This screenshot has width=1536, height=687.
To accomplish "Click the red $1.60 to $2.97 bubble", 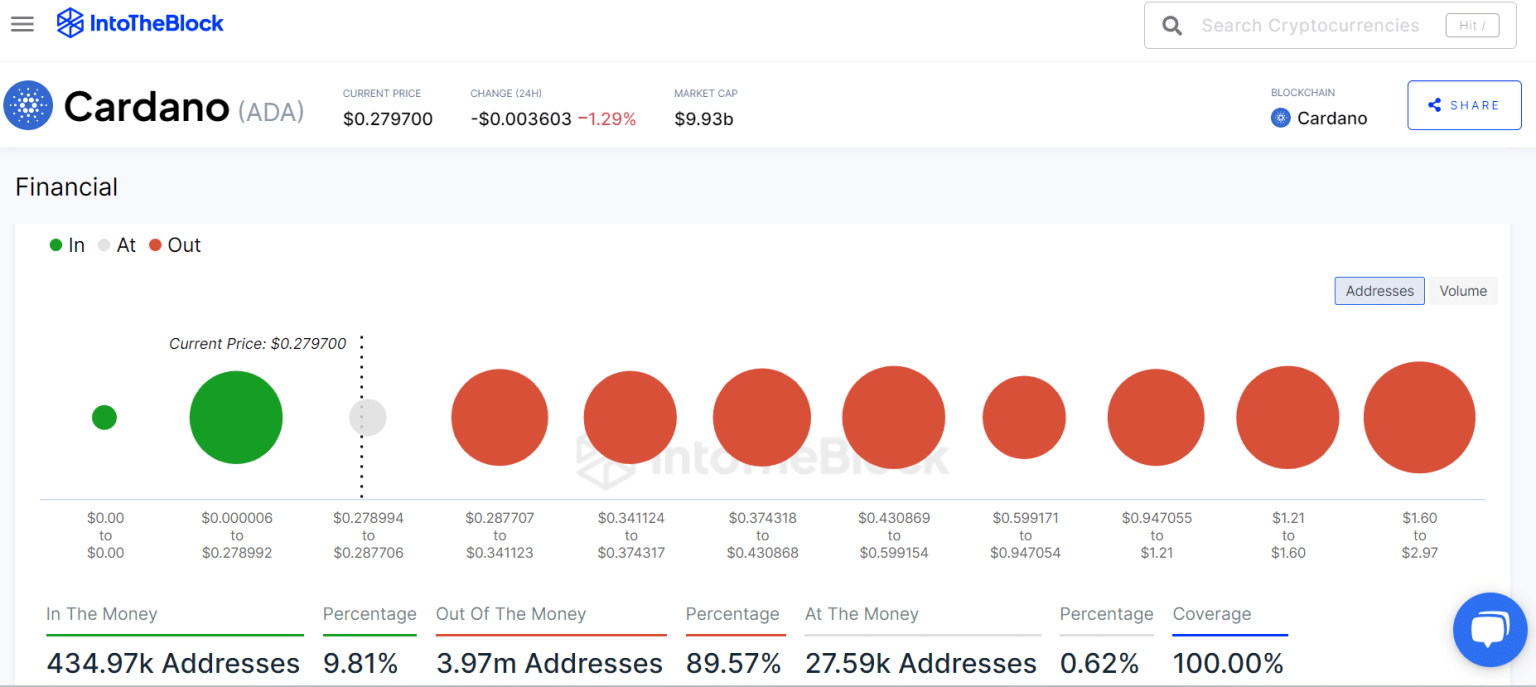I will pyautogui.click(x=1419, y=417).
